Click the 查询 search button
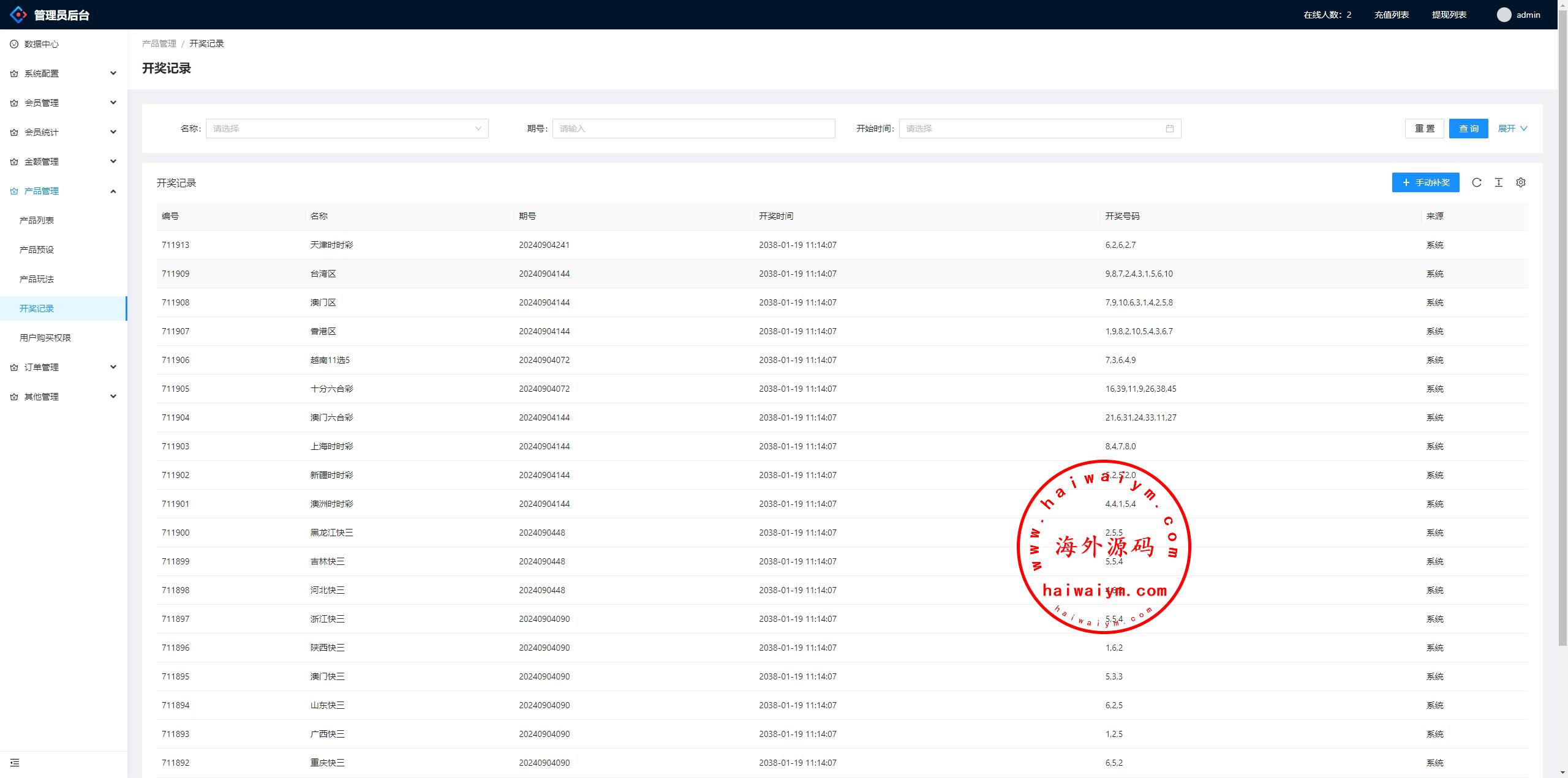 [1468, 129]
